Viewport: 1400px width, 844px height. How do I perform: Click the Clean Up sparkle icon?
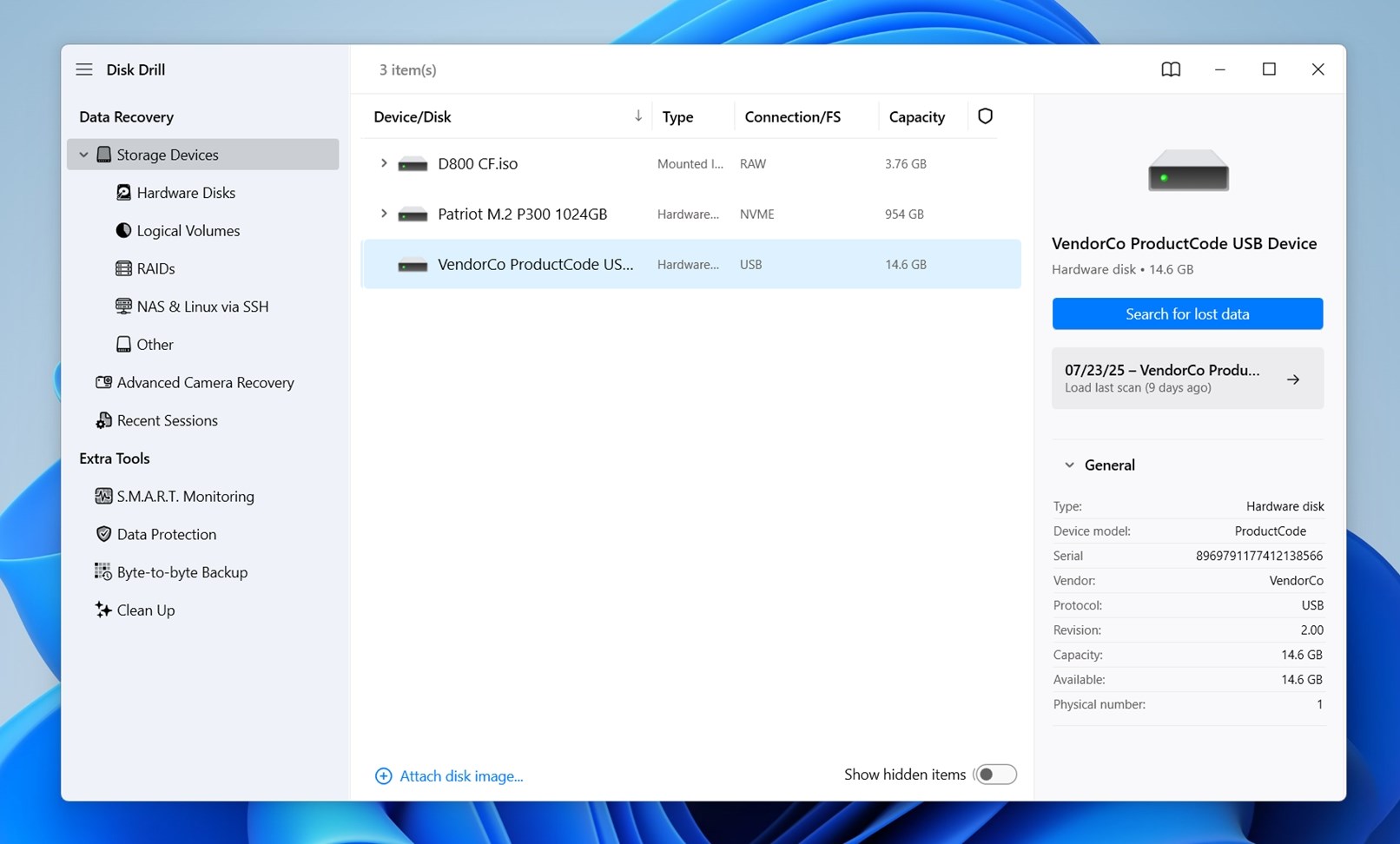103,610
